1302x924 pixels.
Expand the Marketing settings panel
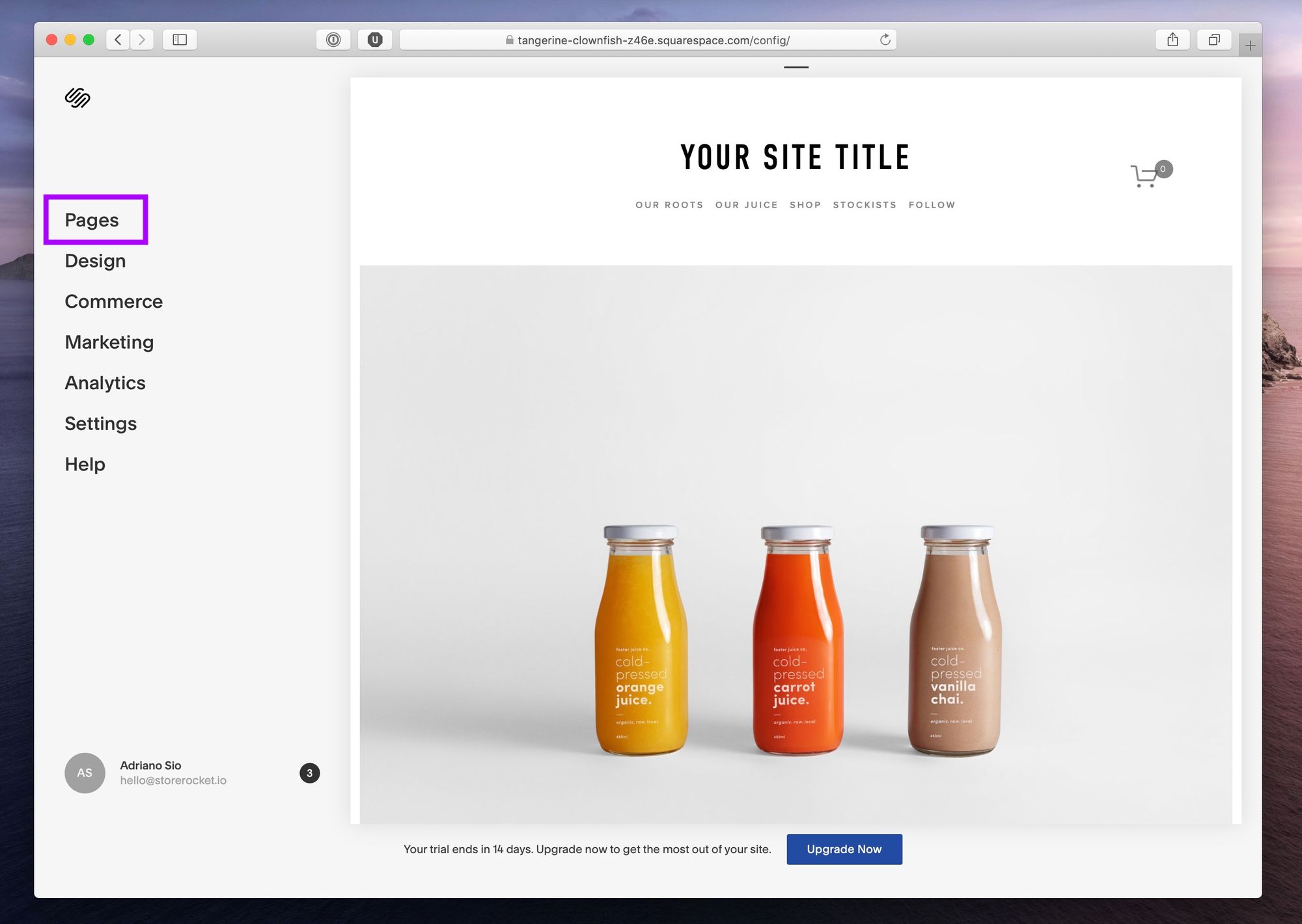coord(108,341)
